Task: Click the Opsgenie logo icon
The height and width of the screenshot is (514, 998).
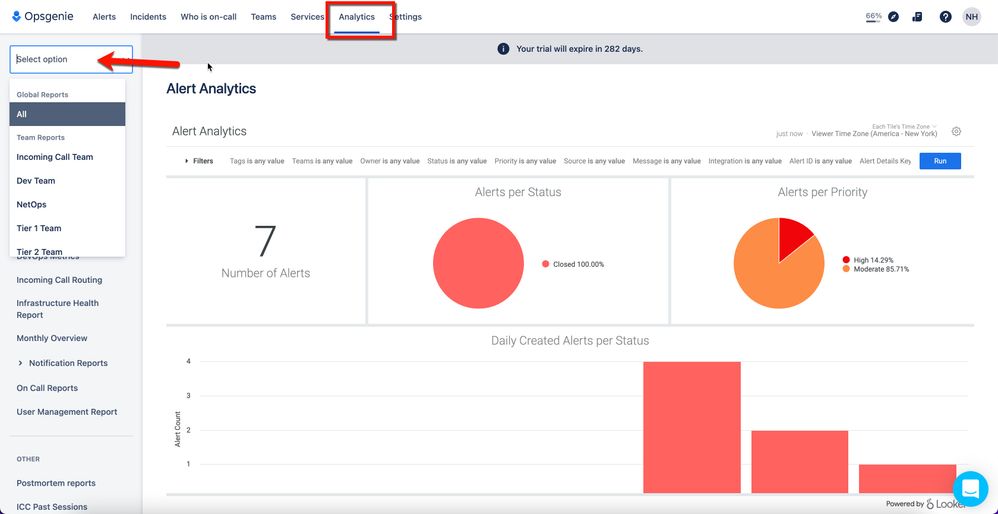Action: pyautogui.click(x=17, y=17)
